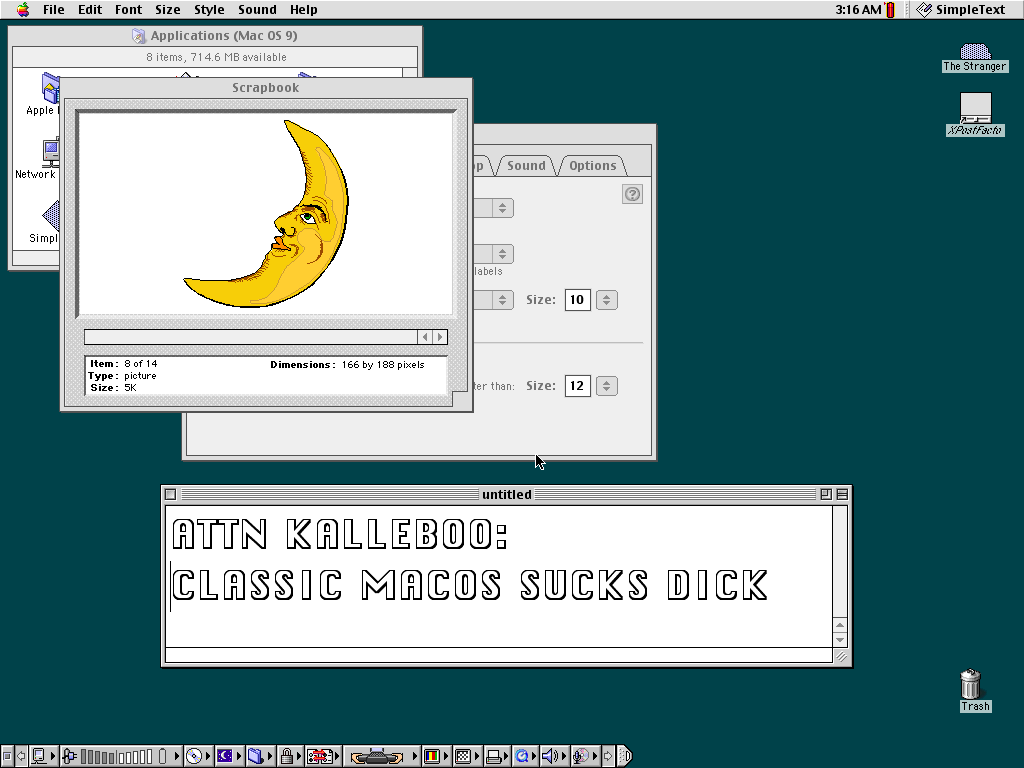This screenshot has height=768, width=1024.
Task: Open the Monitor resolution checkerboard module
Action: pyautogui.click(x=466, y=756)
